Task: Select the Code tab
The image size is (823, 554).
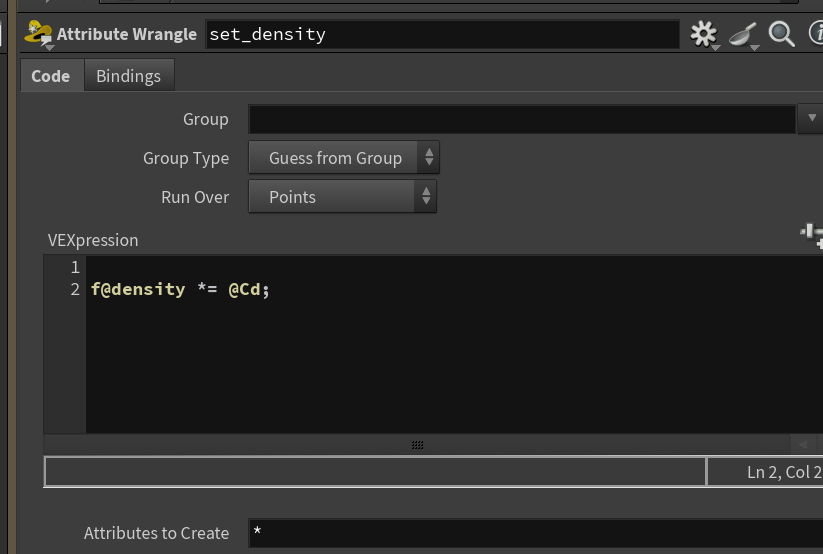Action: point(50,76)
